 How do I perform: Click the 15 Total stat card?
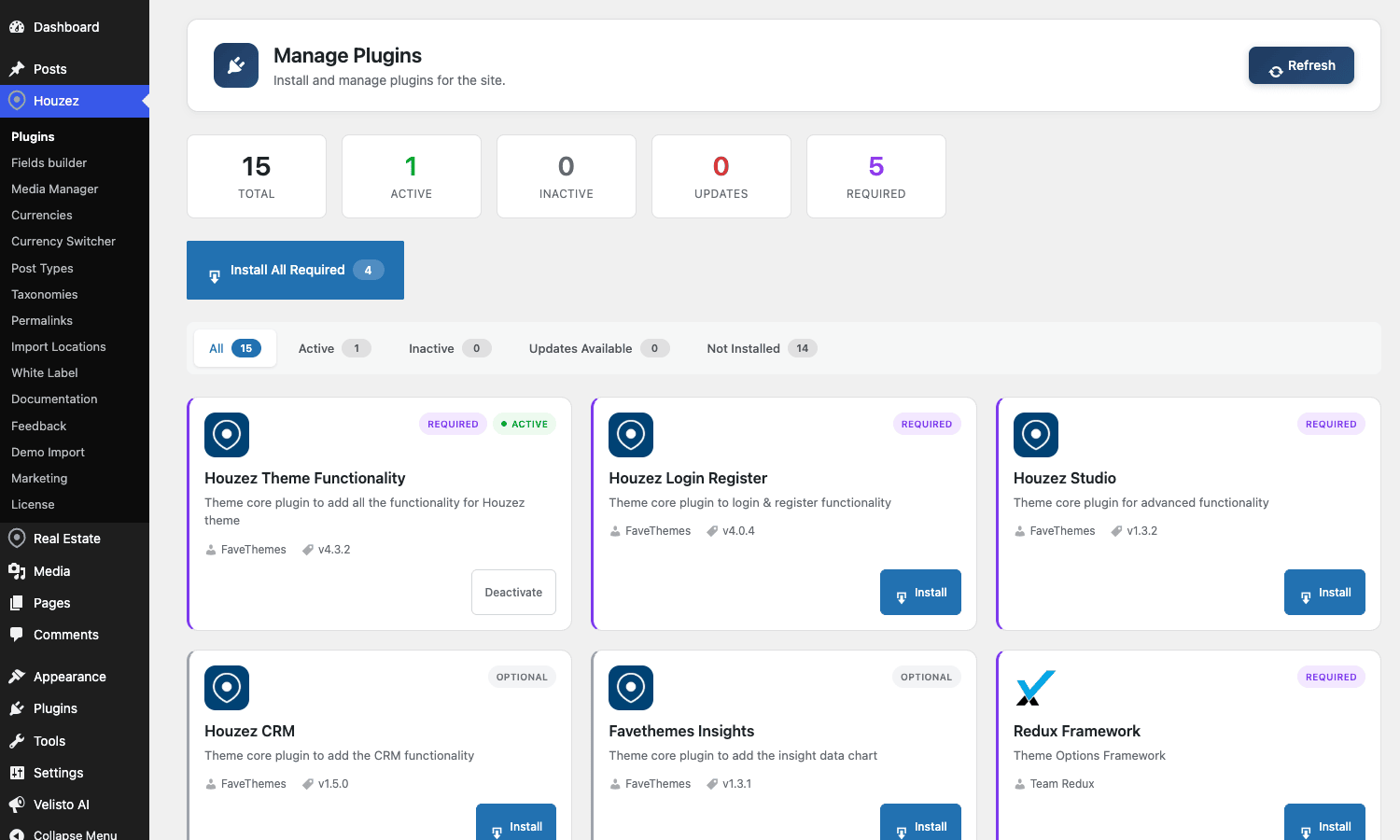pyautogui.click(x=257, y=176)
